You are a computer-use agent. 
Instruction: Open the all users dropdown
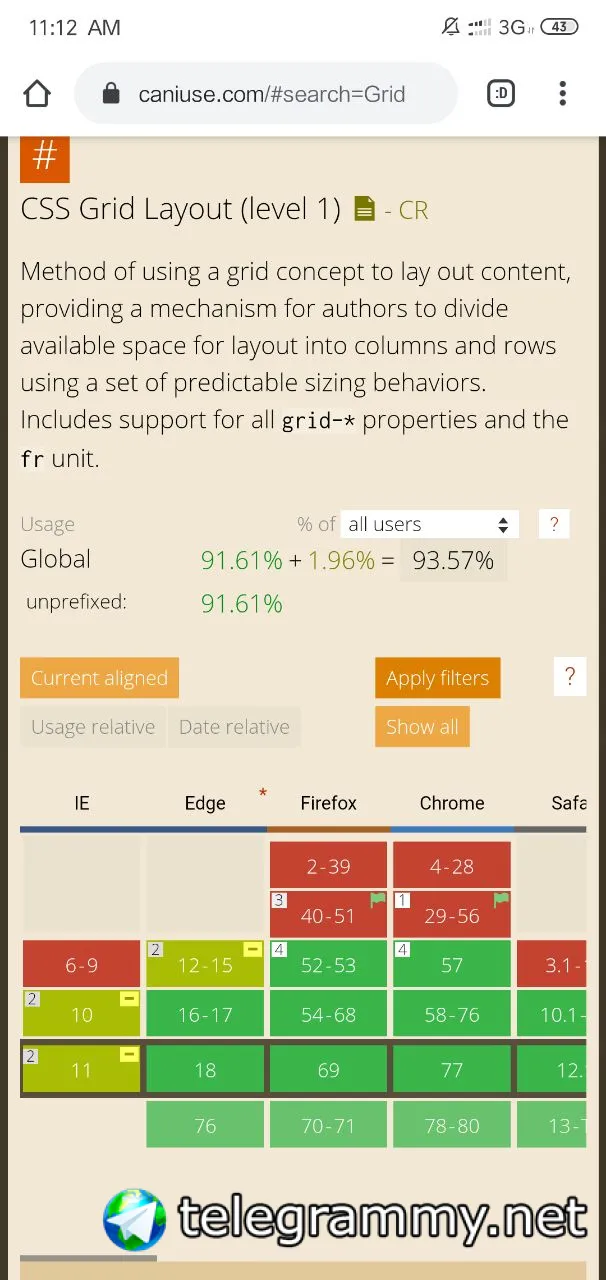click(430, 524)
